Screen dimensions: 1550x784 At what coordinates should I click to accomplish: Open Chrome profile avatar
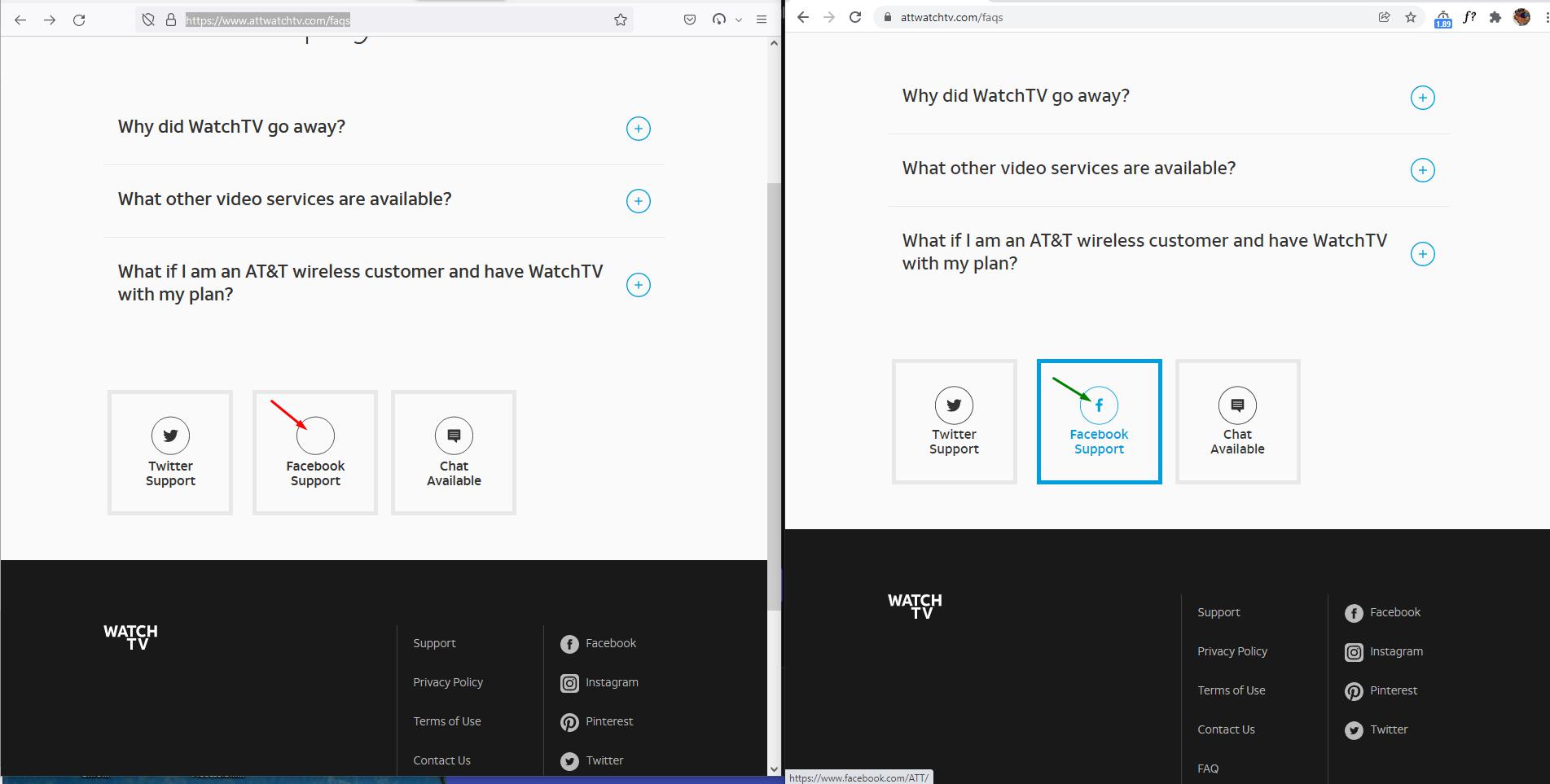pyautogui.click(x=1521, y=17)
